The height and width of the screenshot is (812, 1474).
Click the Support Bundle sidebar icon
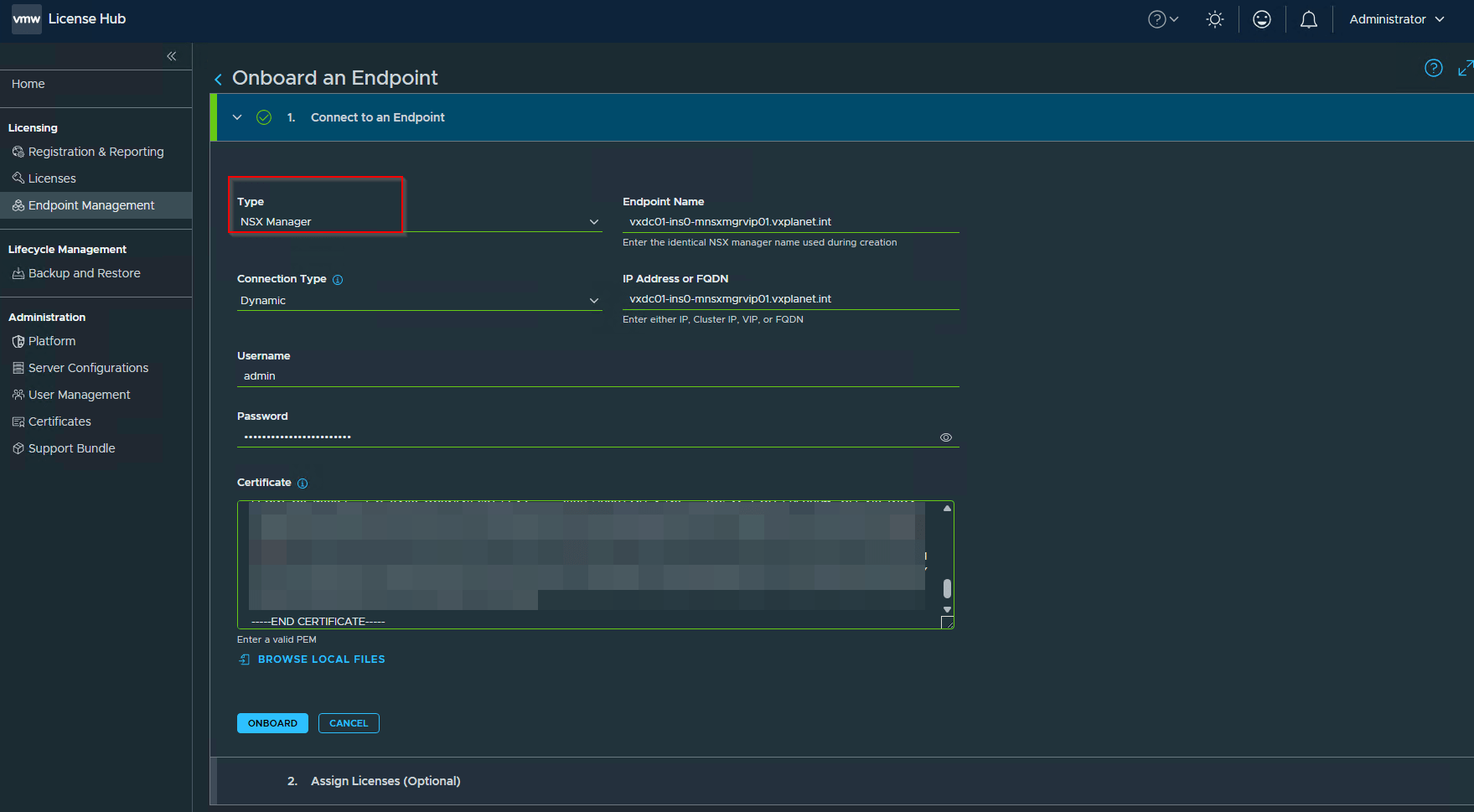tap(18, 448)
